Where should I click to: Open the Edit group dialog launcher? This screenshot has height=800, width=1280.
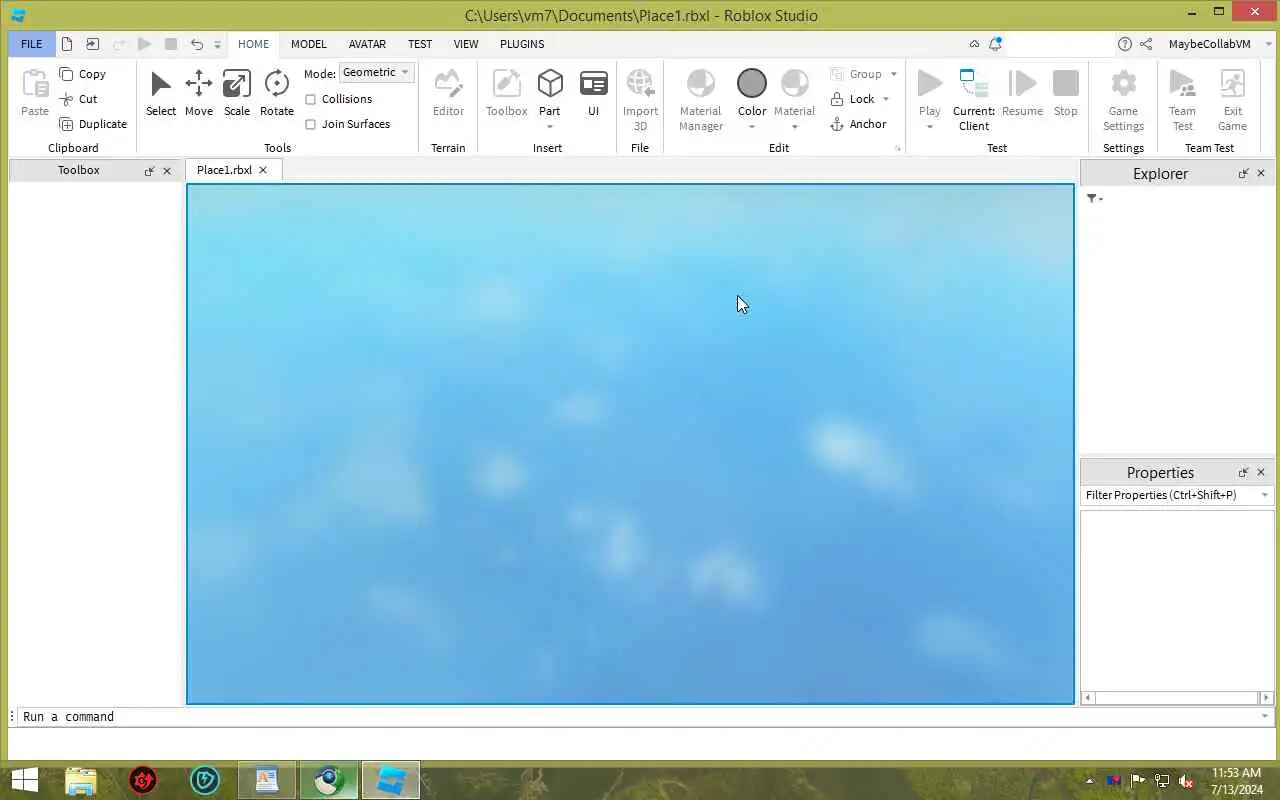coord(897,149)
